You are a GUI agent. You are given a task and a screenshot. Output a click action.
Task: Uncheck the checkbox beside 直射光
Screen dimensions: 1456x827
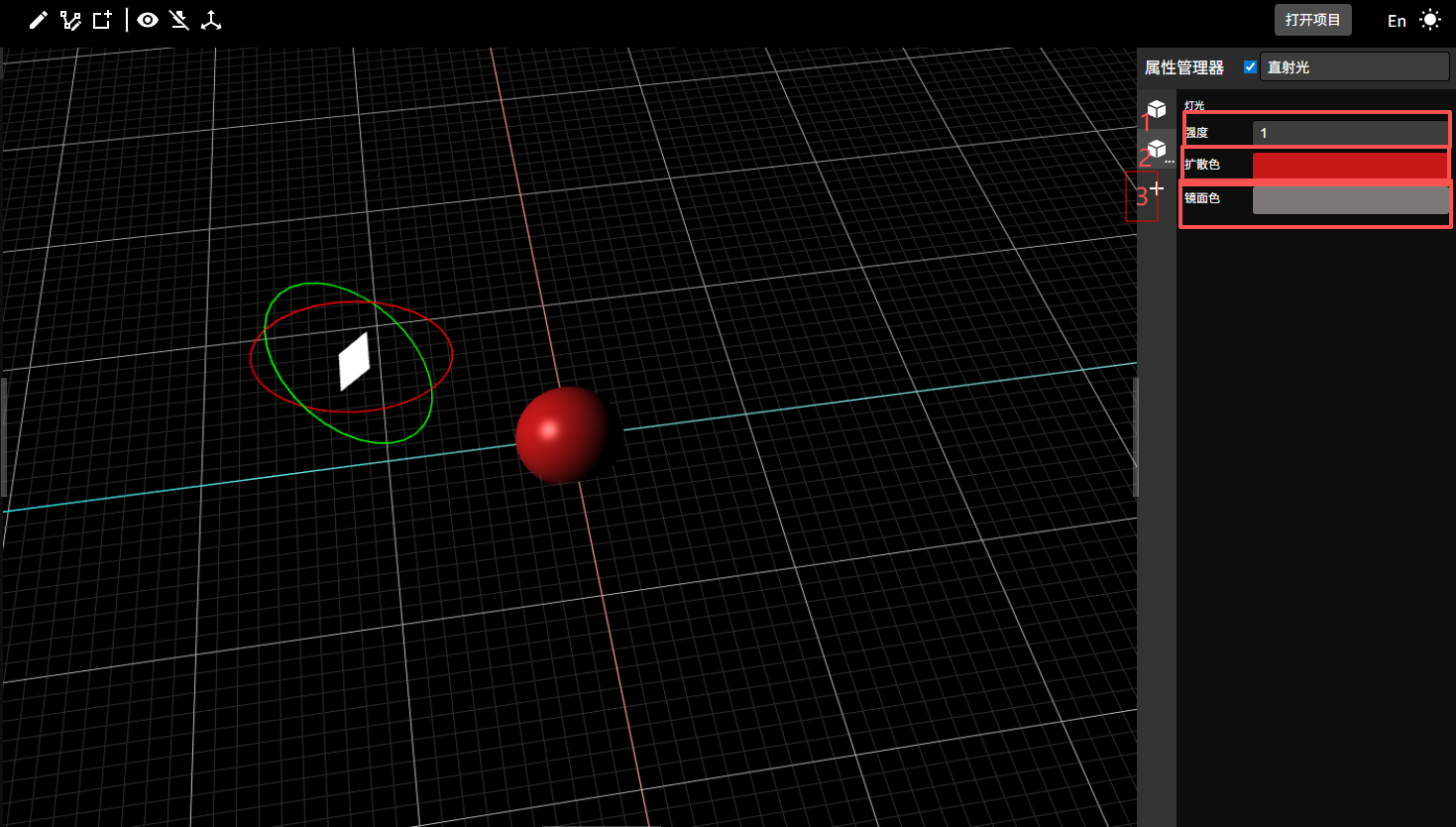coord(1250,67)
